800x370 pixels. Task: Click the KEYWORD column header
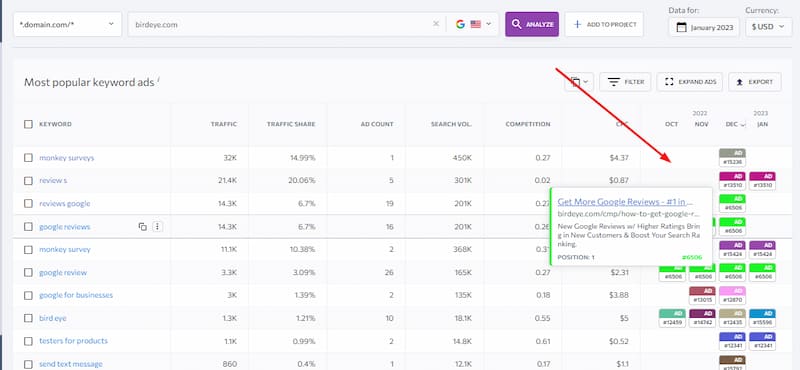(x=55, y=124)
